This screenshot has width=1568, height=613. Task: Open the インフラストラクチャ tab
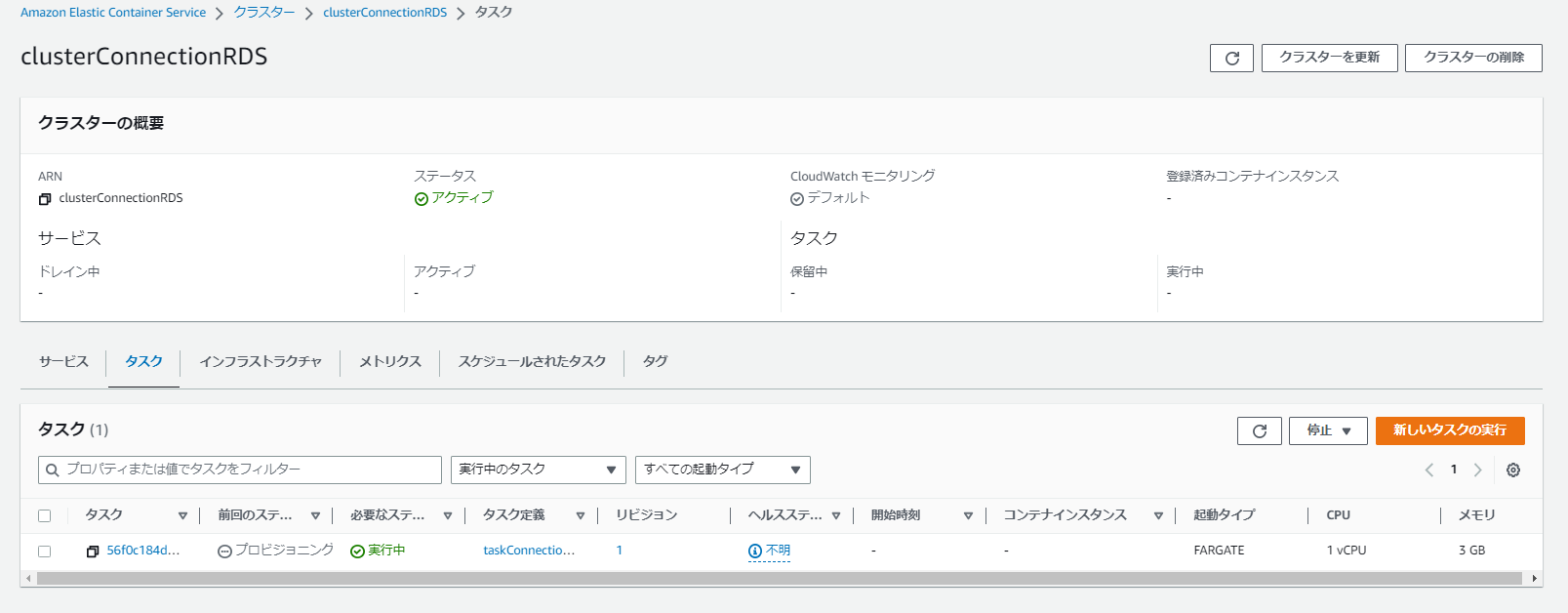click(x=261, y=362)
